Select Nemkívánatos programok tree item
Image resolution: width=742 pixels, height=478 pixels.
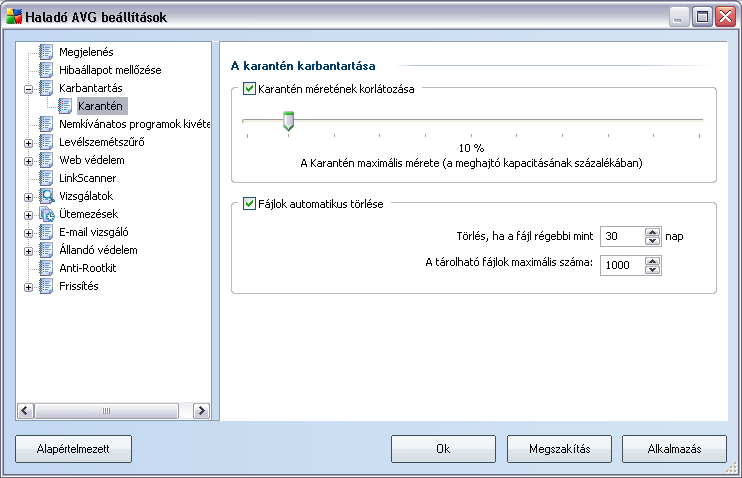tap(134, 124)
